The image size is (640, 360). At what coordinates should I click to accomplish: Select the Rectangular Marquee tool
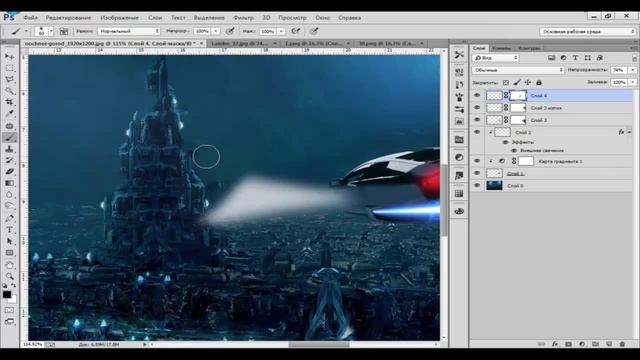(9, 68)
